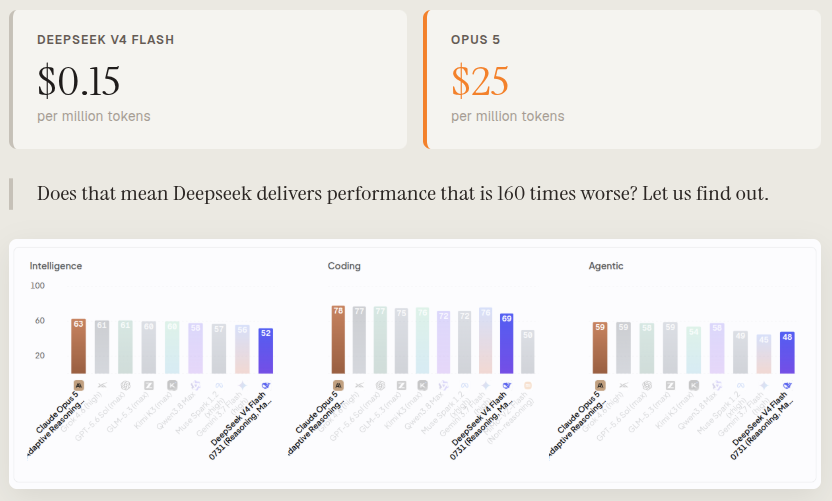Image resolution: width=832 pixels, height=501 pixels.
Task: Click the Gemini bar labeled 45 in Agentic
Action: click(x=764, y=354)
